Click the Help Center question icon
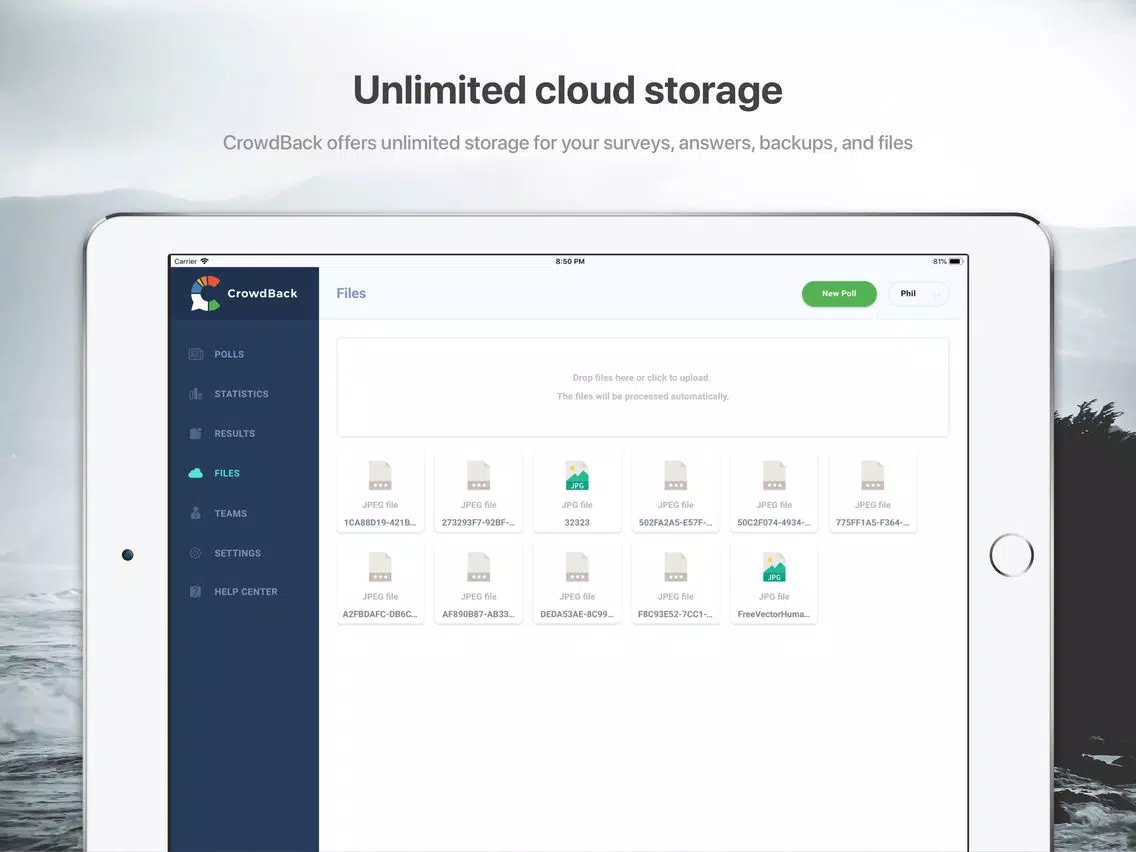The height and width of the screenshot is (852, 1136). tap(196, 592)
